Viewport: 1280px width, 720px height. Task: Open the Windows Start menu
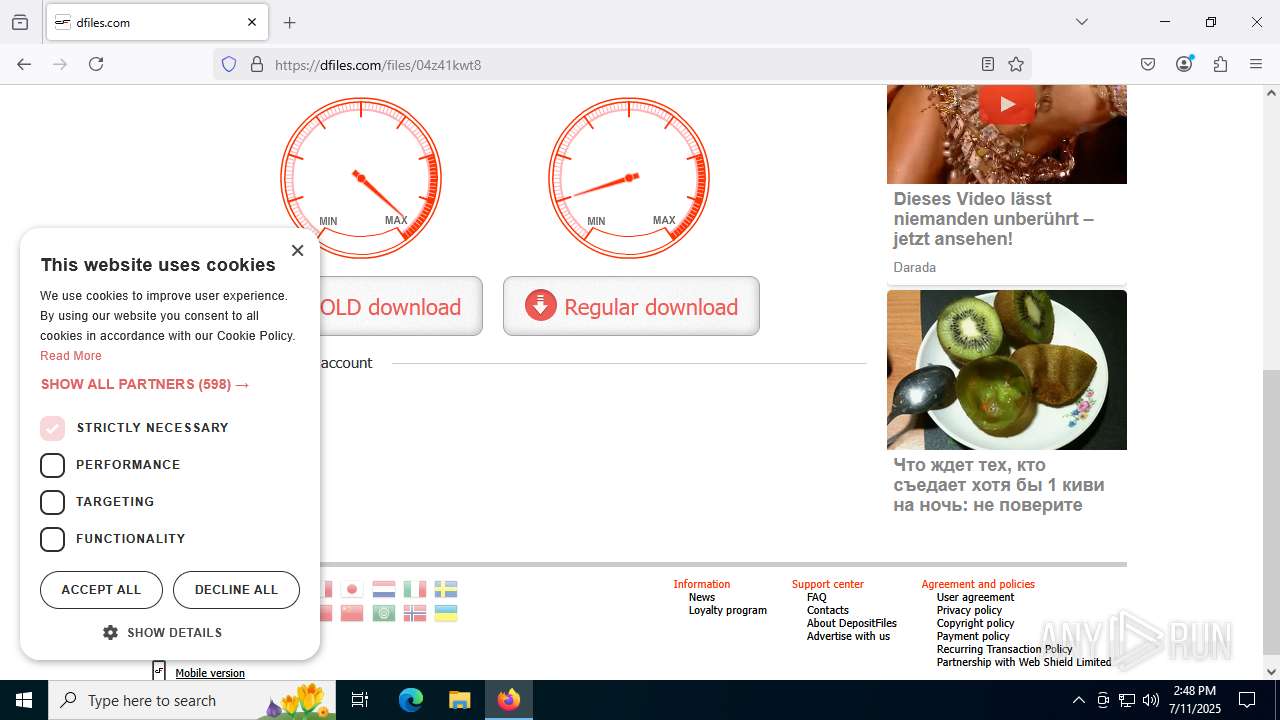pos(24,700)
